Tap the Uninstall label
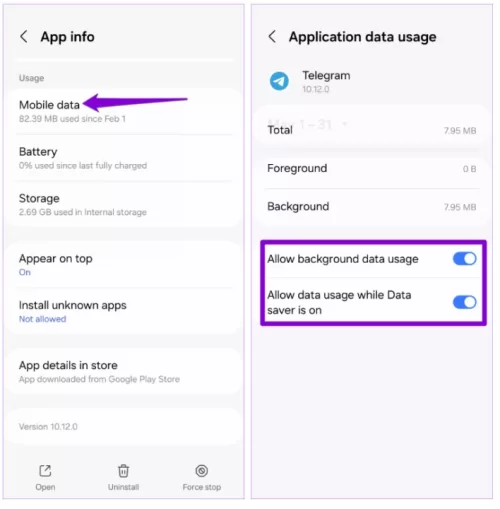This screenshot has width=500, height=509. coord(123,487)
